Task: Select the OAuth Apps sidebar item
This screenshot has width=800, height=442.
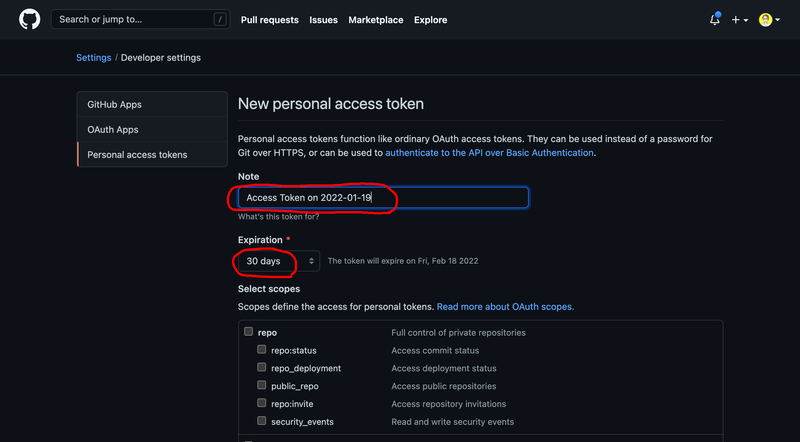Action: (x=113, y=130)
